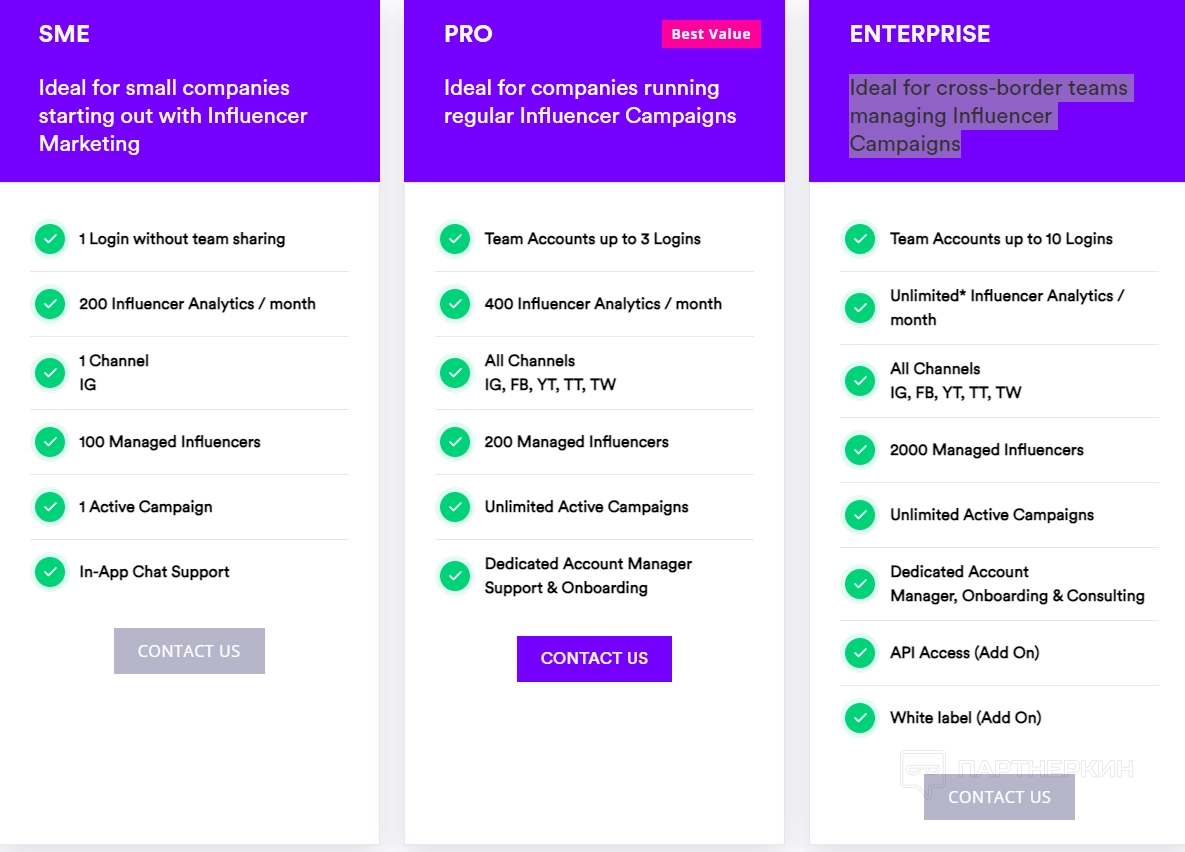Click checkmark icon next to "200 Influencer Analytics / month"
This screenshot has height=852, width=1185.
(50, 304)
